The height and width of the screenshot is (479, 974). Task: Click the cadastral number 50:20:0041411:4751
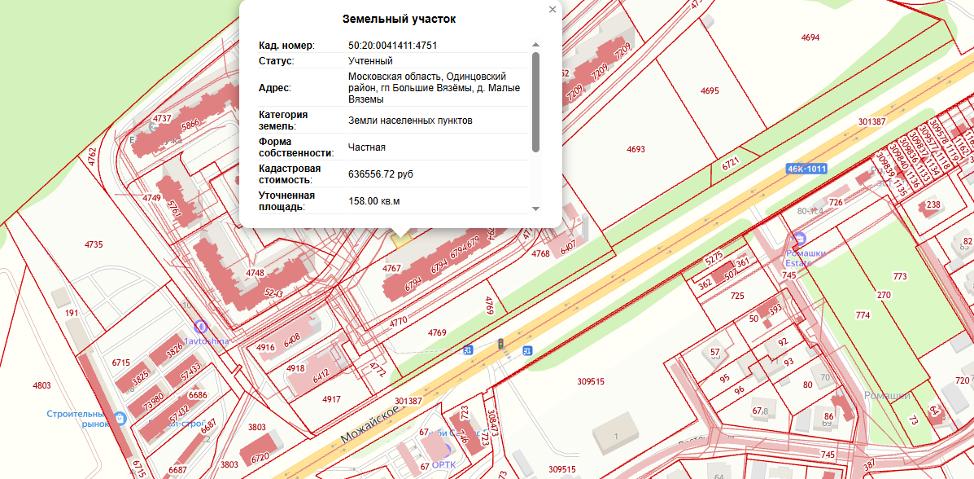pos(392,45)
